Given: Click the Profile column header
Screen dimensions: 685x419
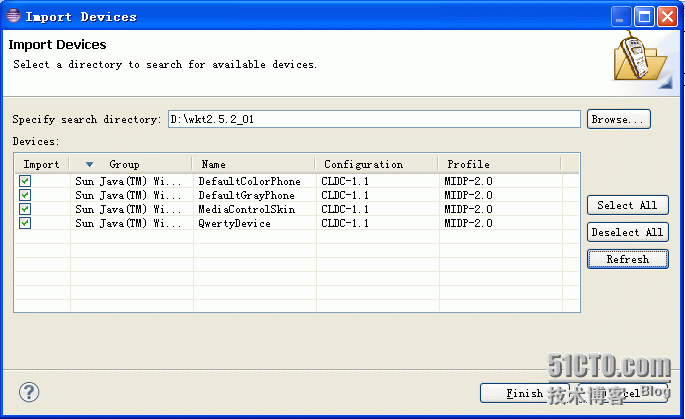Looking at the screenshot, I should (499, 164).
